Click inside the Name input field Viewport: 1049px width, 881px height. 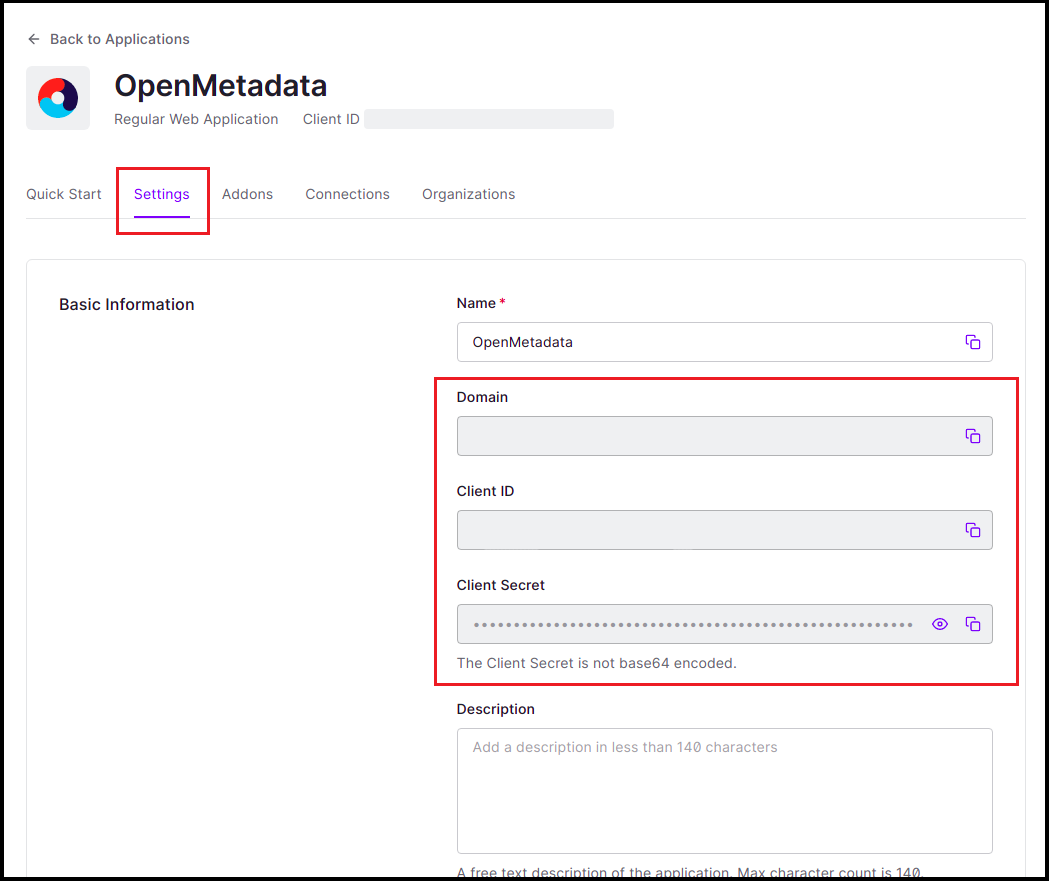point(700,342)
